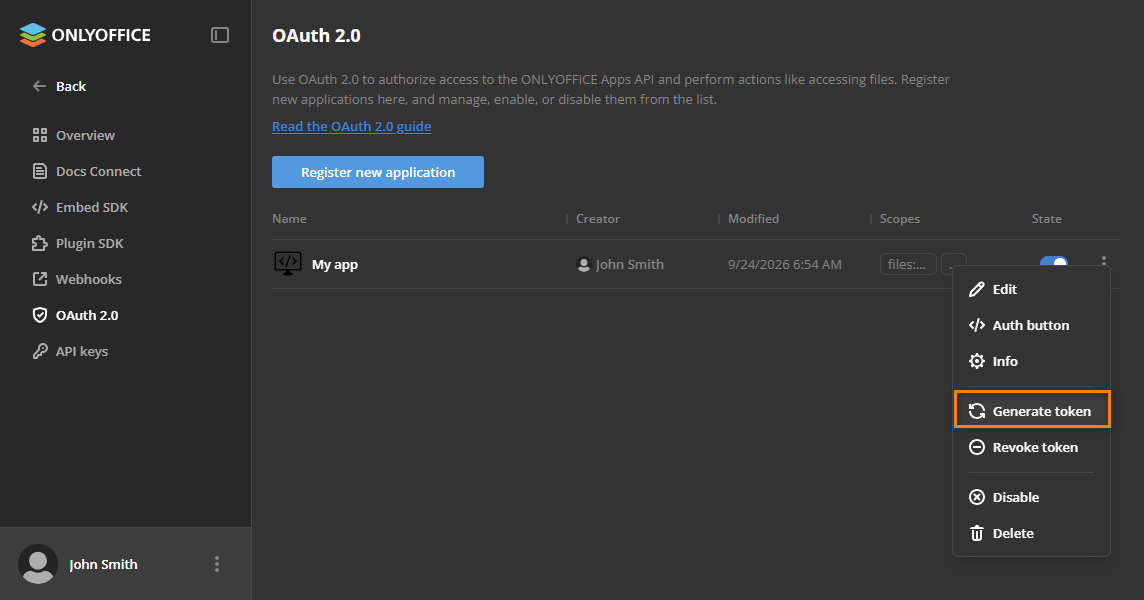Click the ONLYOFFICE logo
1144x600 pixels.
click(85, 35)
